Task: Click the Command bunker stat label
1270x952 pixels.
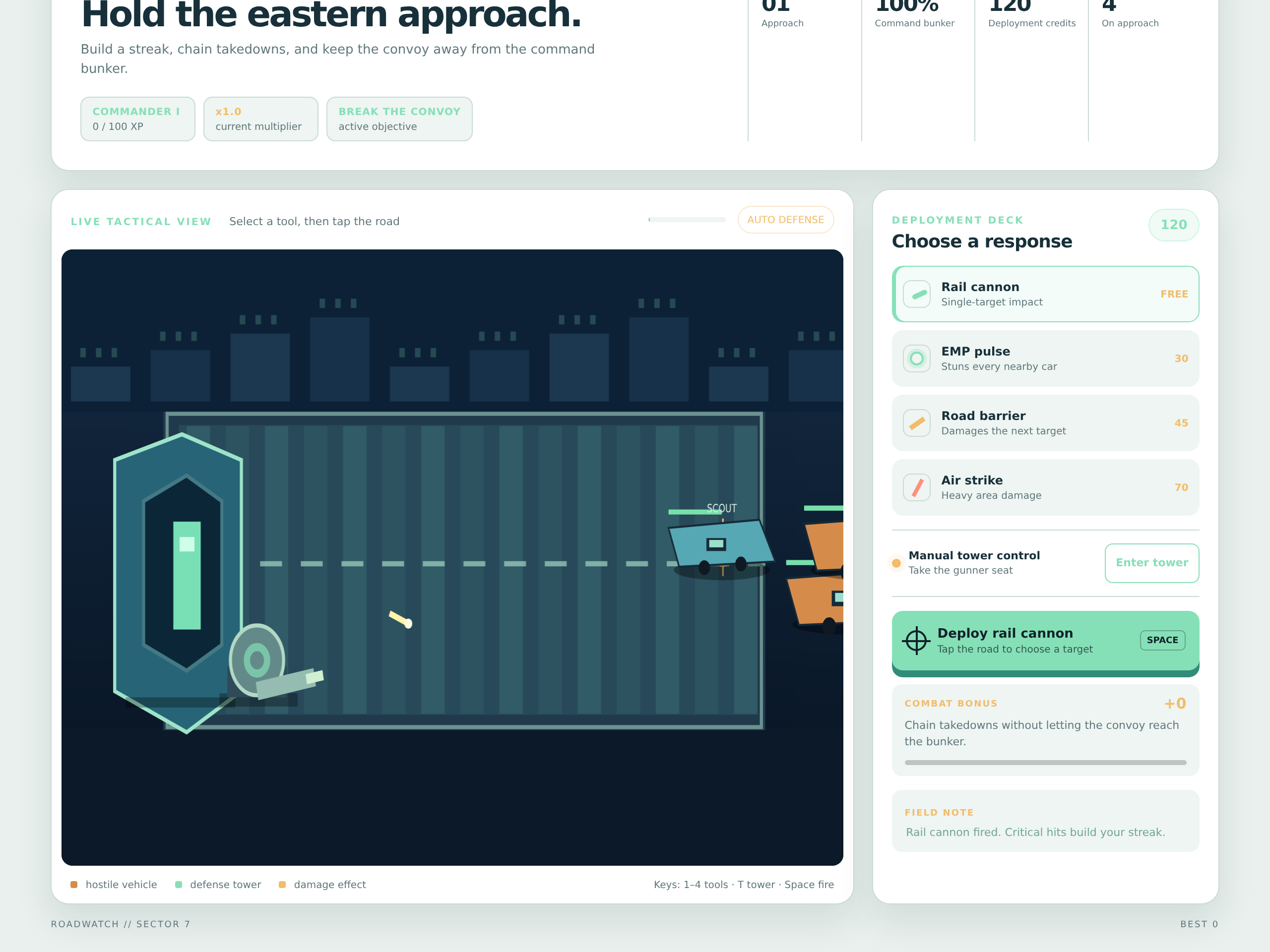Action: 914,23
